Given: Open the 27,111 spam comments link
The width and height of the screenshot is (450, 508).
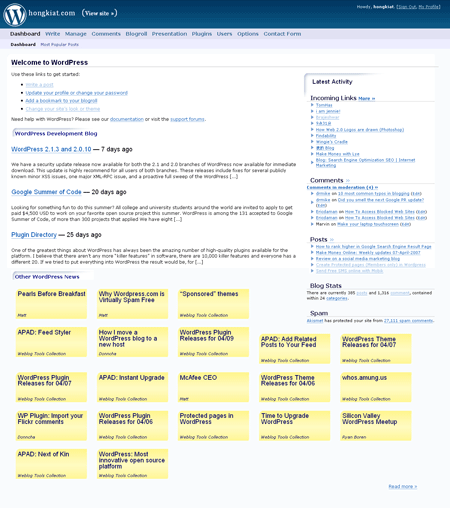Looking at the screenshot, I should [408, 321].
